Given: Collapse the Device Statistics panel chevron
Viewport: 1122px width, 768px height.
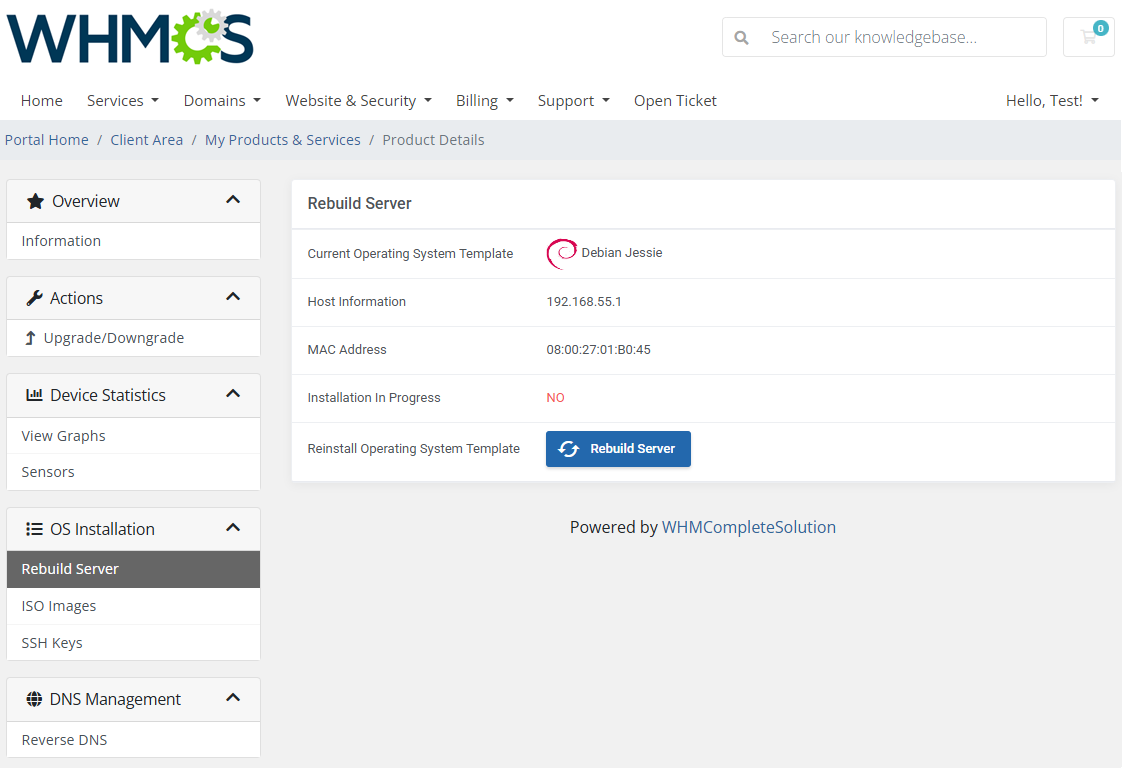Looking at the screenshot, I should coord(233,394).
